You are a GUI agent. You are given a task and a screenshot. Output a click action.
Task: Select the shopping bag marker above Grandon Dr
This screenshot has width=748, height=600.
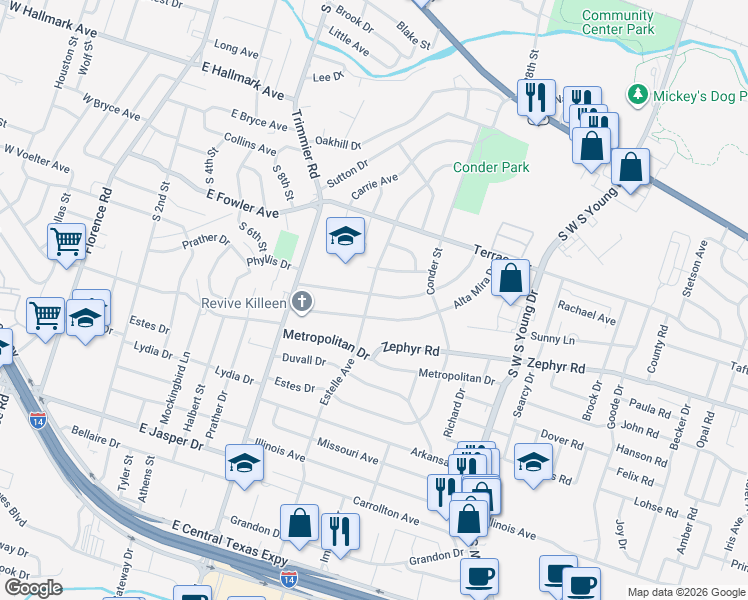pyautogui.click(x=300, y=525)
